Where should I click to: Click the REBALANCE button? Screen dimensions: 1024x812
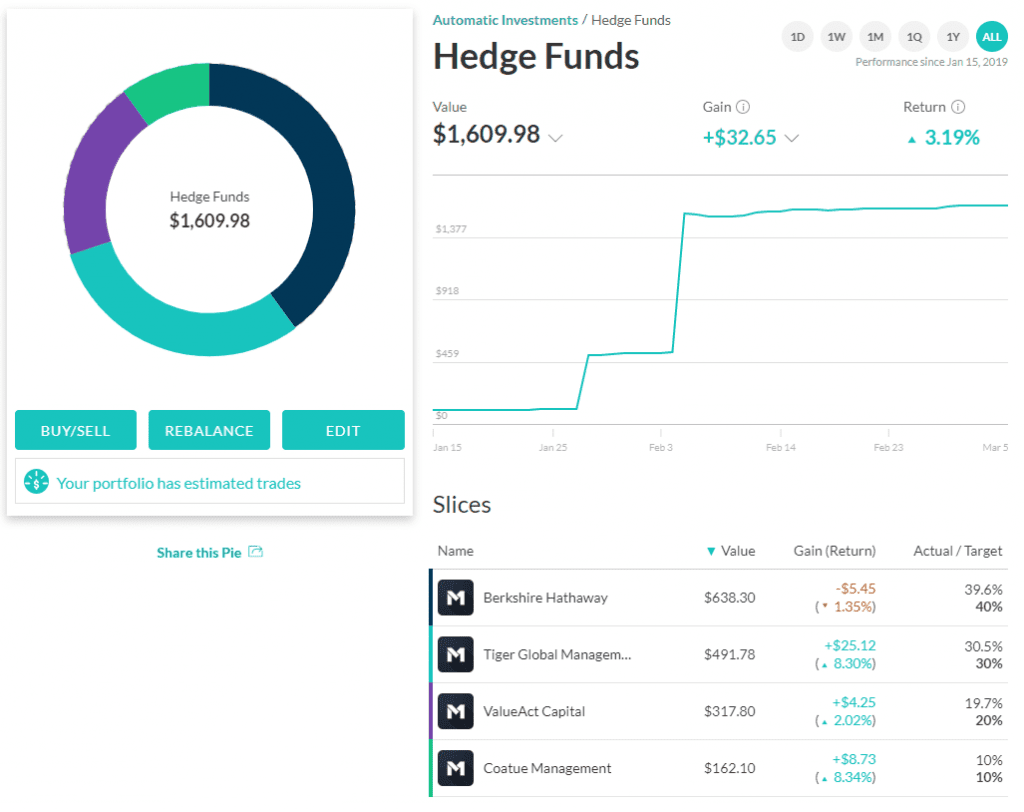(209, 430)
